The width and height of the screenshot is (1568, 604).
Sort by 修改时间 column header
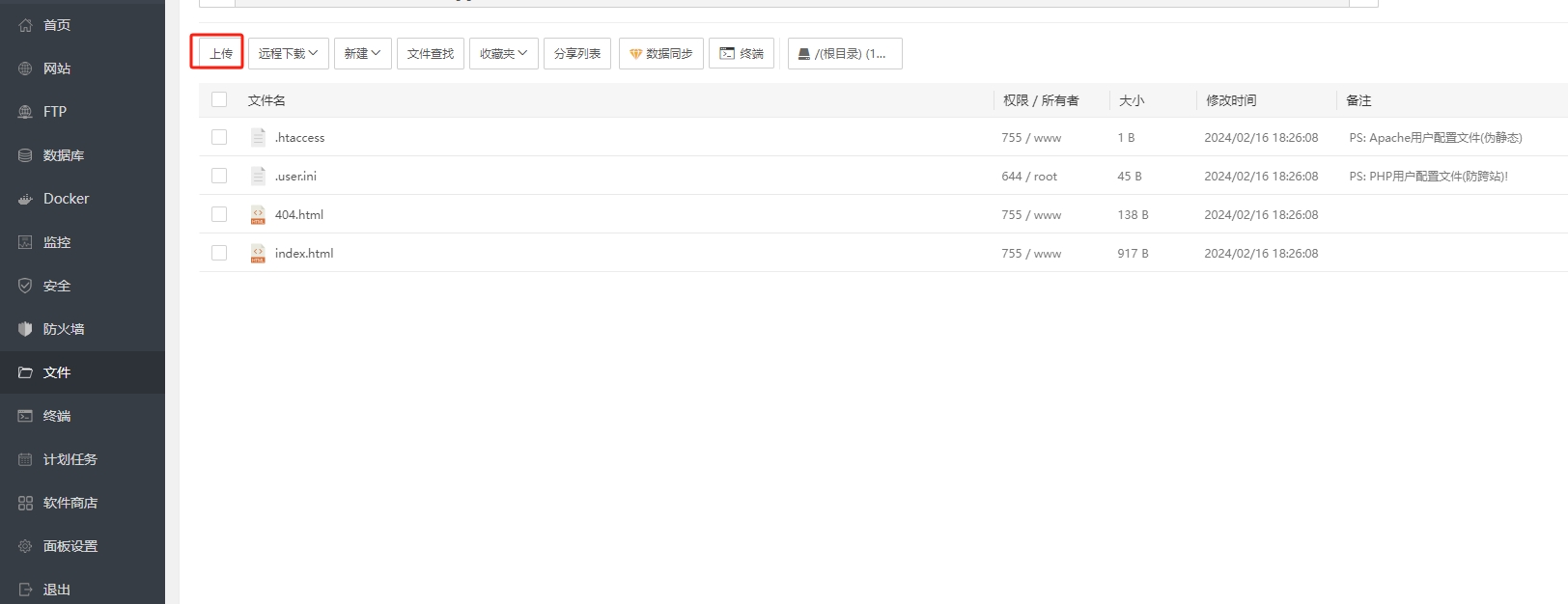[x=1231, y=100]
